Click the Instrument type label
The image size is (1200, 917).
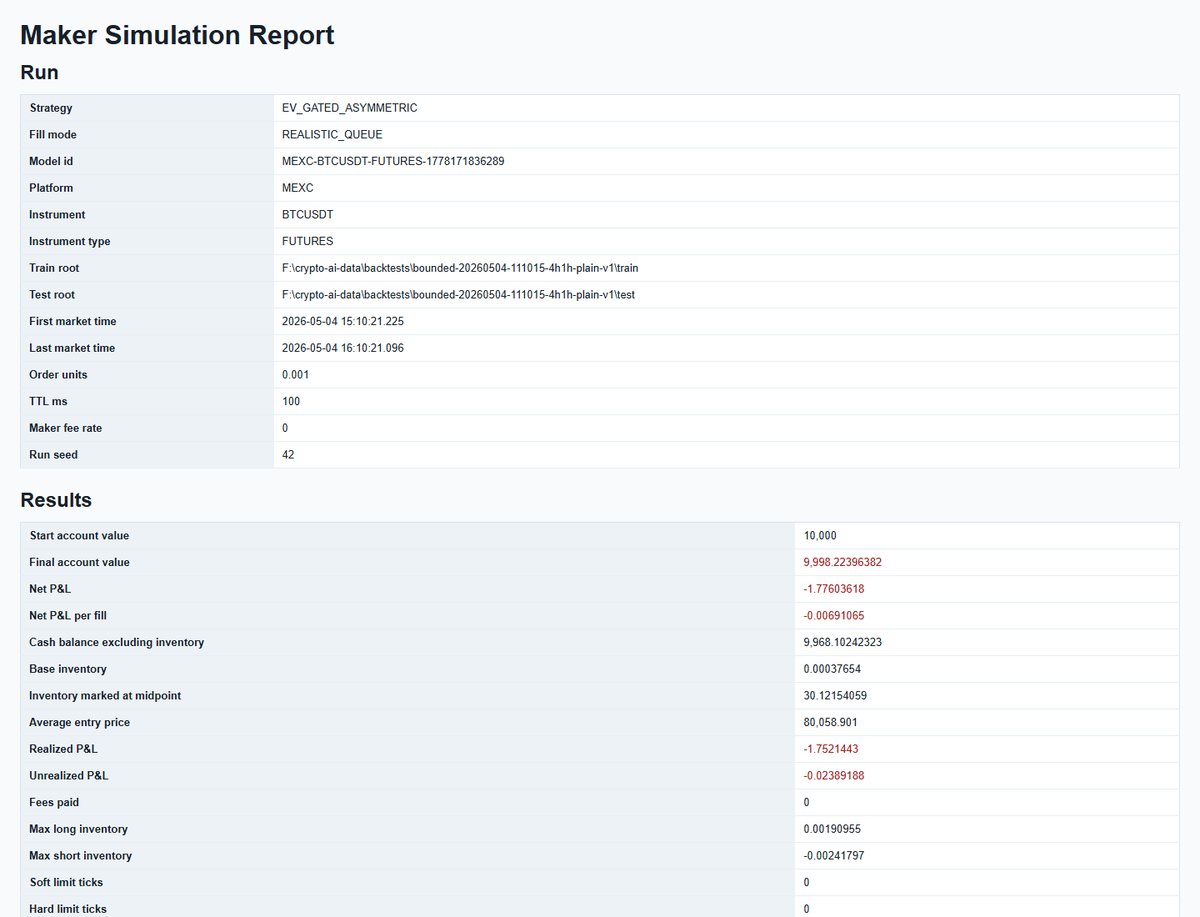pos(70,241)
